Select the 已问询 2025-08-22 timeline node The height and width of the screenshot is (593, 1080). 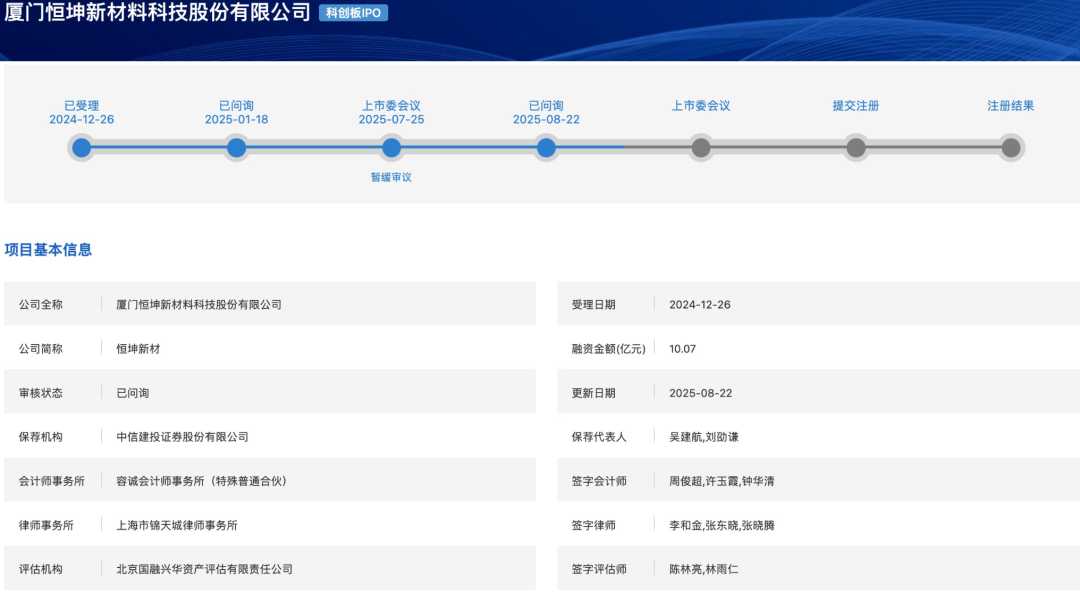click(546, 147)
